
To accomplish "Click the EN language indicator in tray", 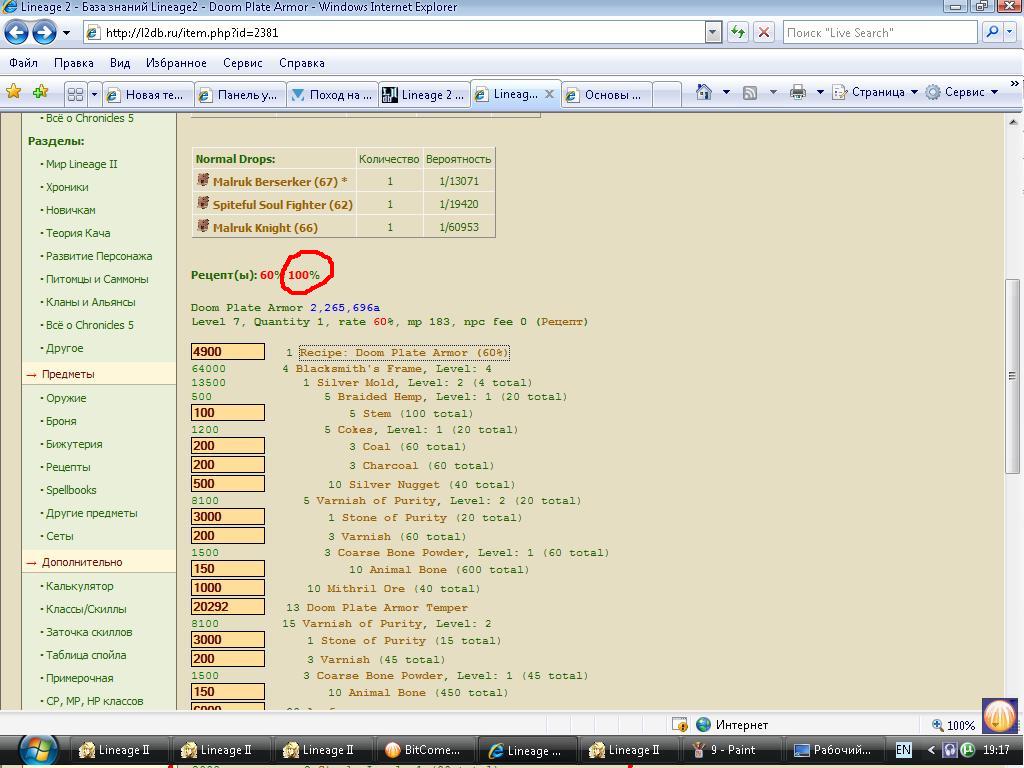I will [x=903, y=750].
